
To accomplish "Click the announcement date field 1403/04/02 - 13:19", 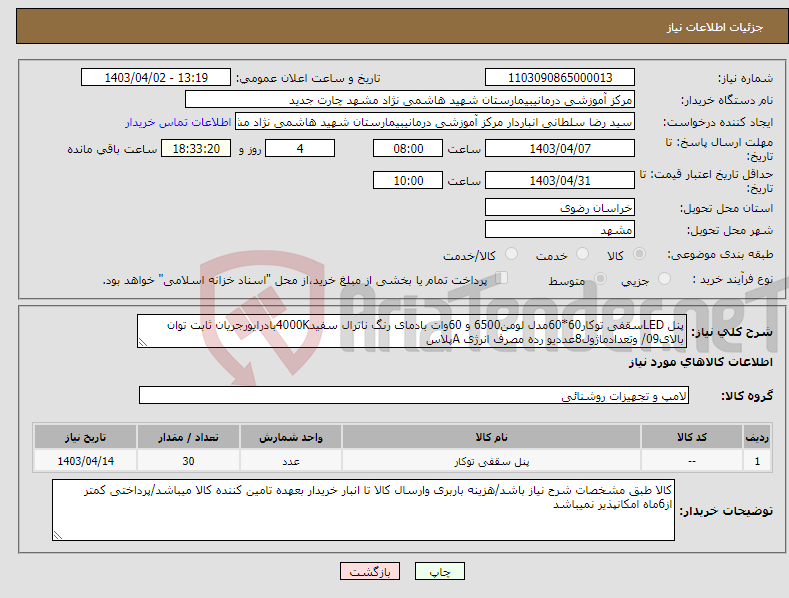I will tap(156, 78).
